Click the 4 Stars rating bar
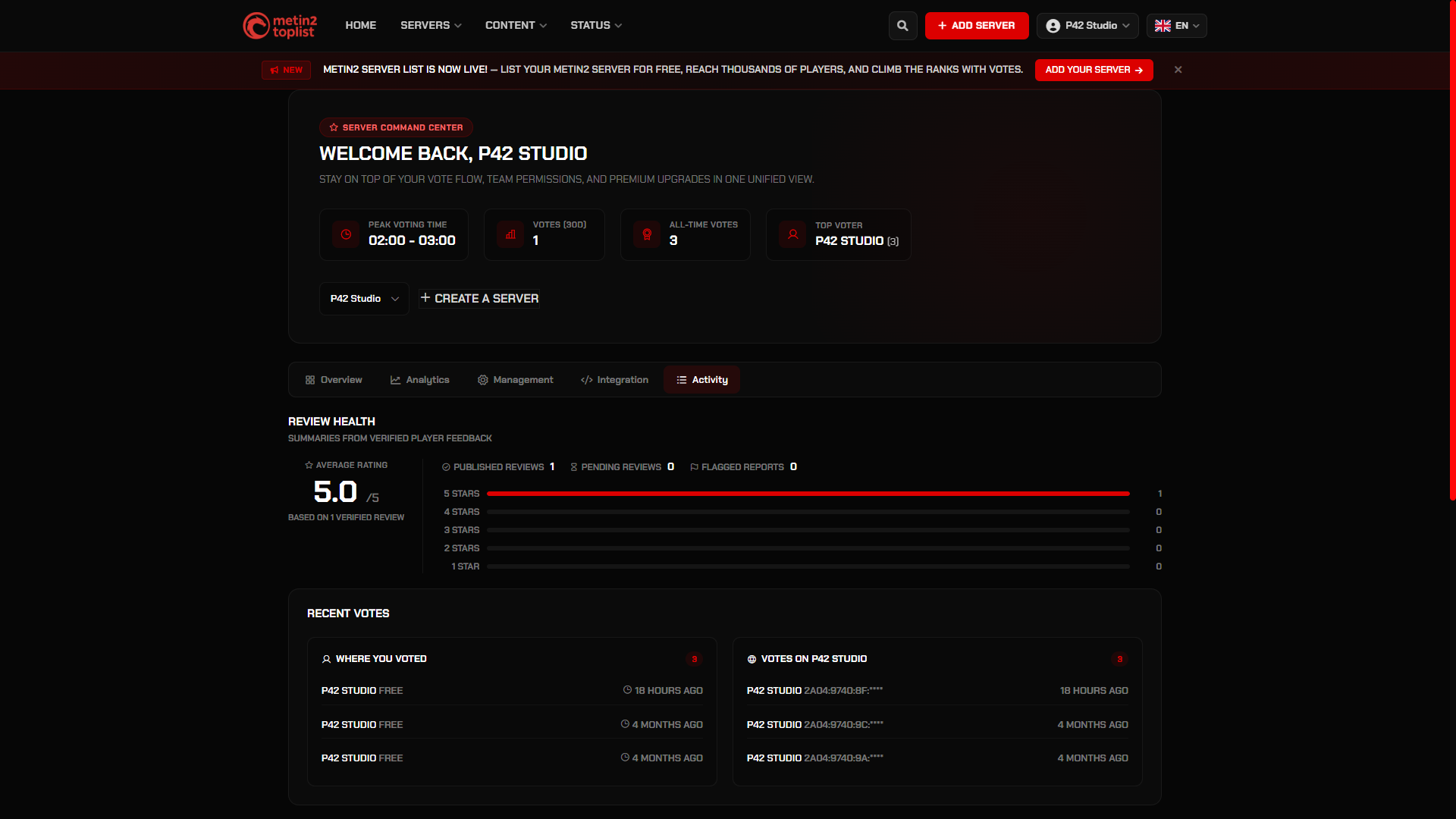 (x=808, y=512)
